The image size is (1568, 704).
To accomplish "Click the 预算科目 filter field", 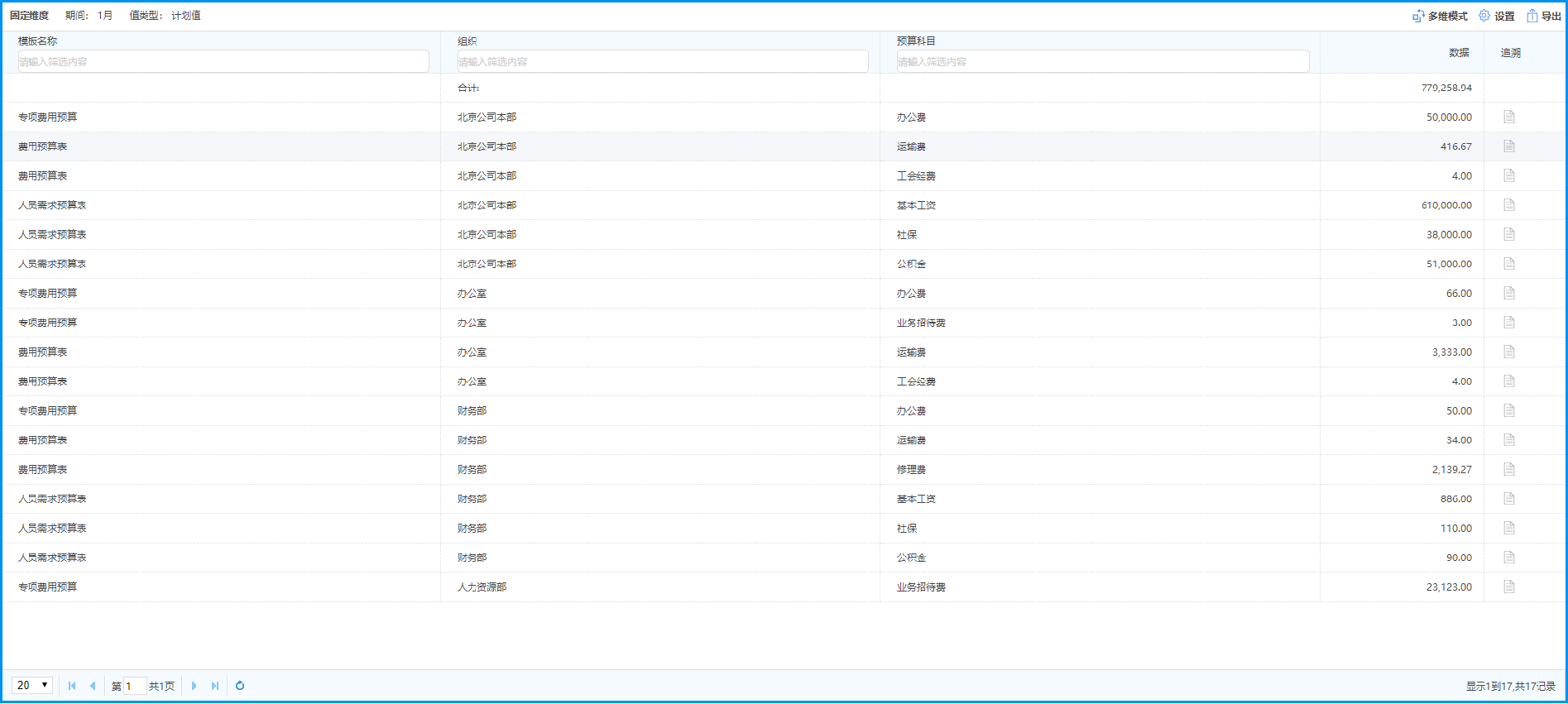I will pos(1102,61).
